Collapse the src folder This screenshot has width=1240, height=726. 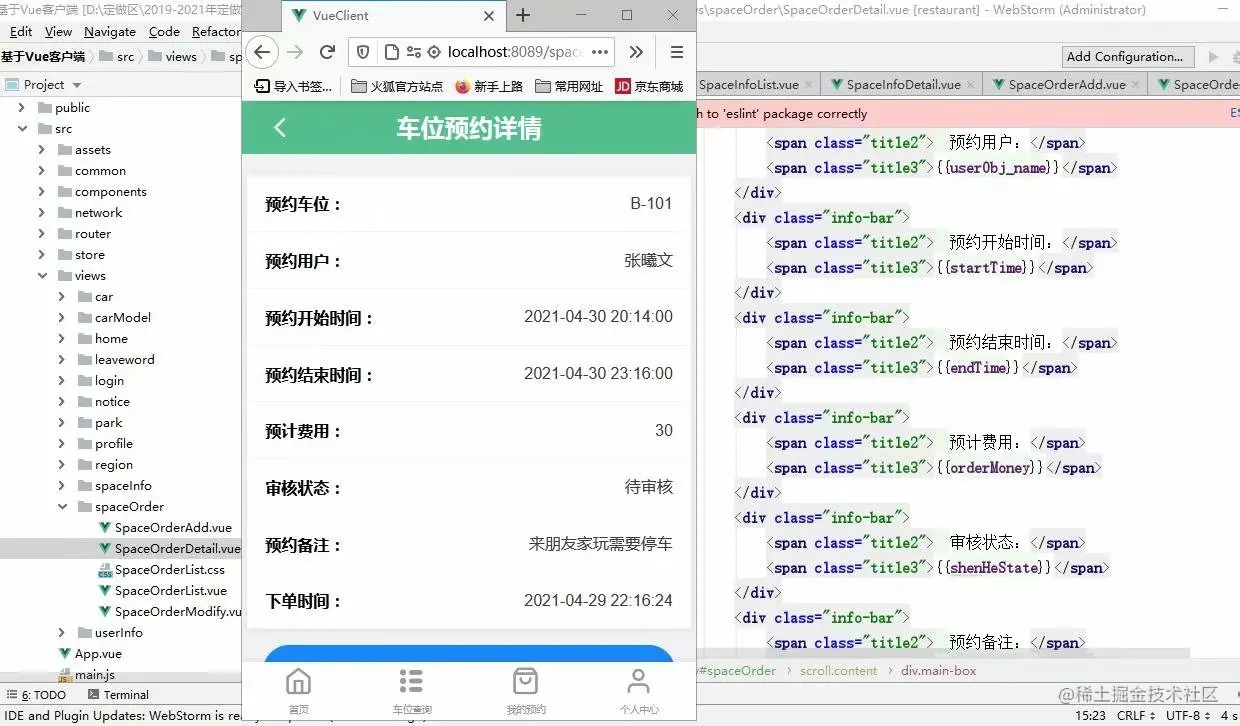(x=21, y=128)
